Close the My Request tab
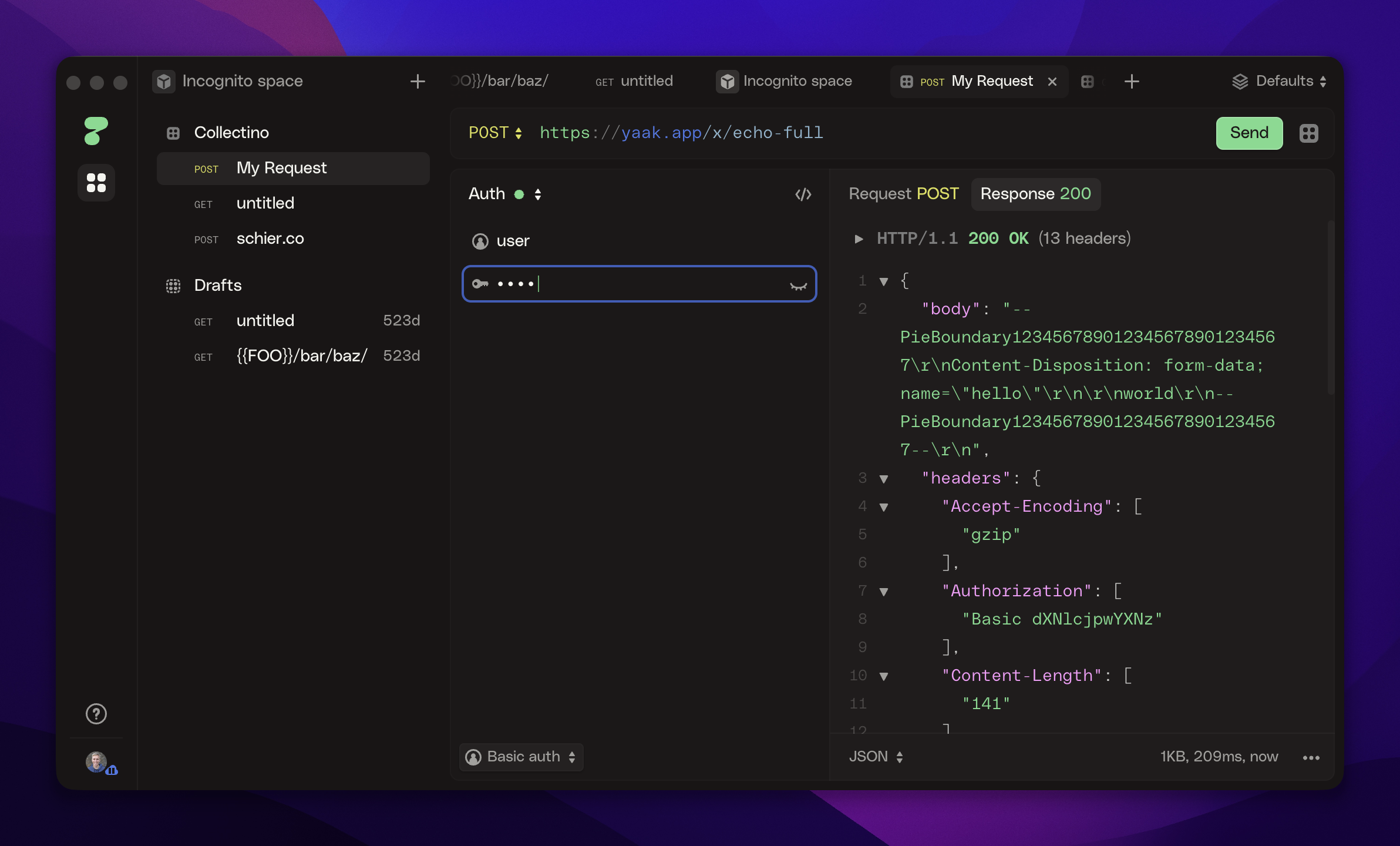1400x846 pixels. point(1052,82)
